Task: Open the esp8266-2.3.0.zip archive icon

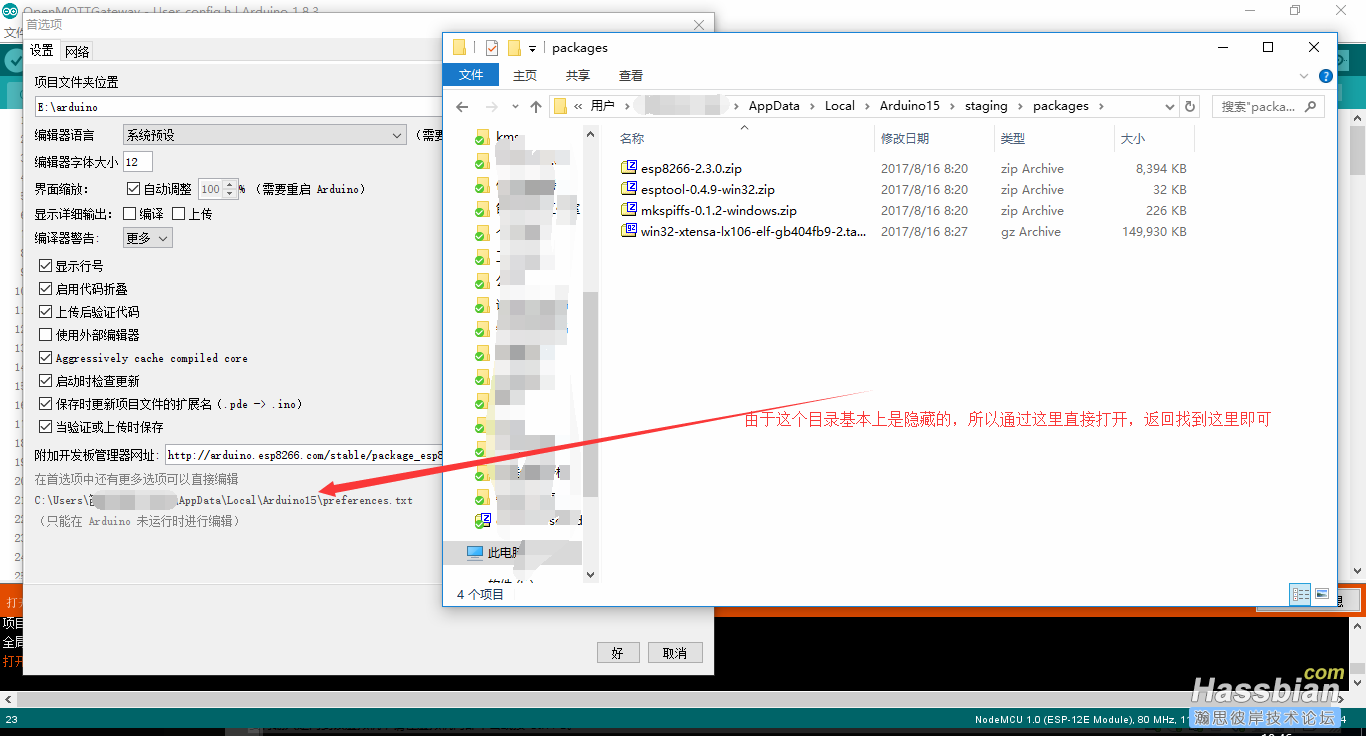Action: (x=629, y=168)
